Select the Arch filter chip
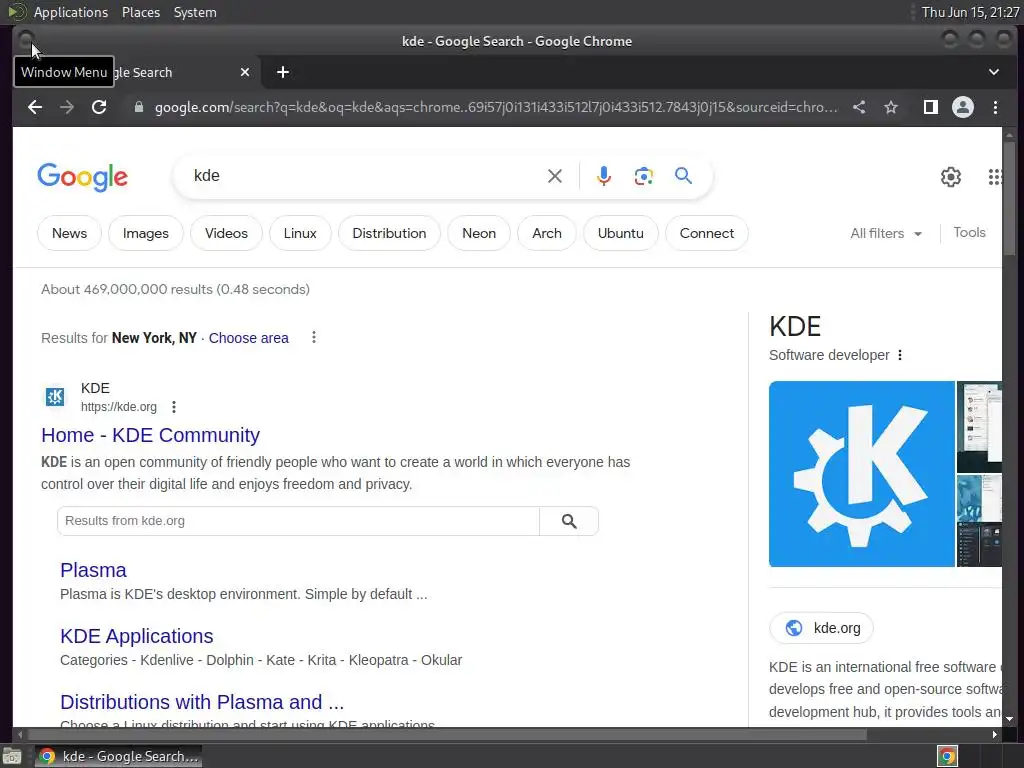1024x768 pixels. [x=547, y=233]
